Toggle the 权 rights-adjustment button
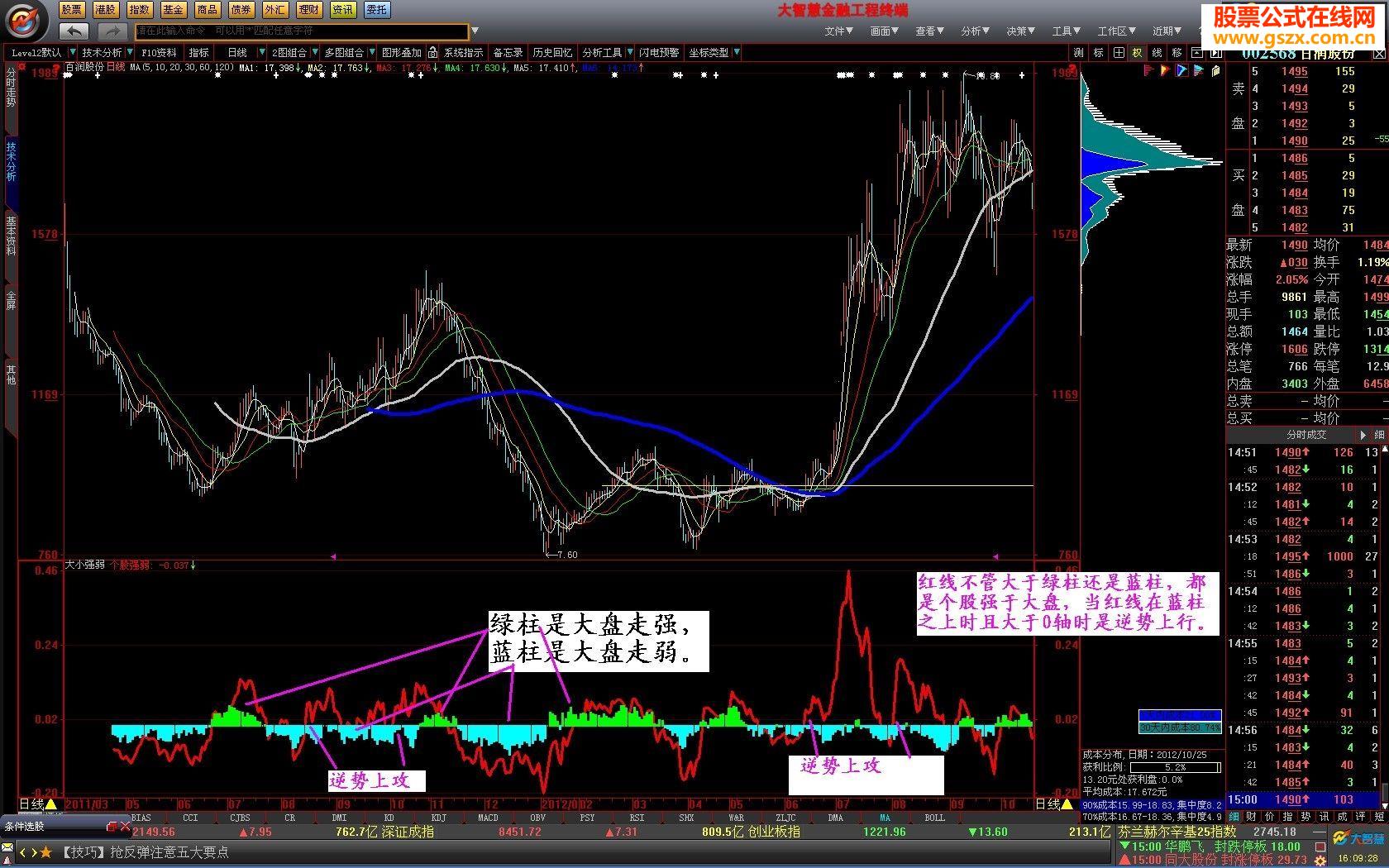1389x868 pixels. pos(1138,52)
